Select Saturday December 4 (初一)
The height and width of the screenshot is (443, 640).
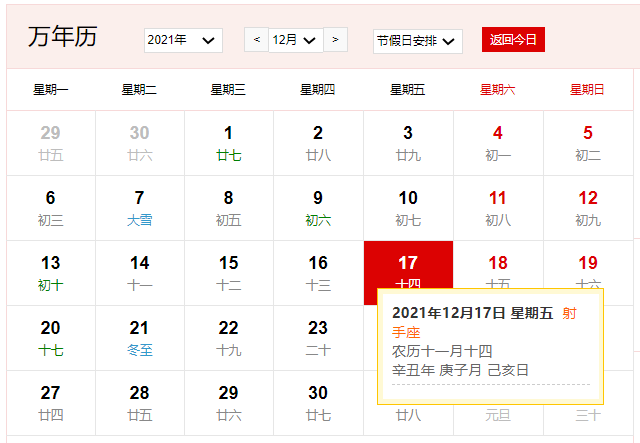pos(498,143)
